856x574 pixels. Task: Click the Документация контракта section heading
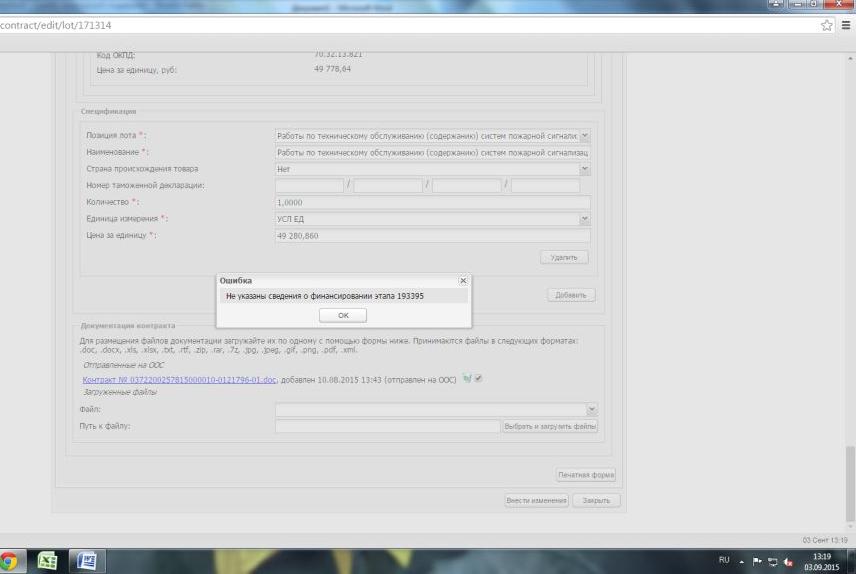(x=128, y=326)
